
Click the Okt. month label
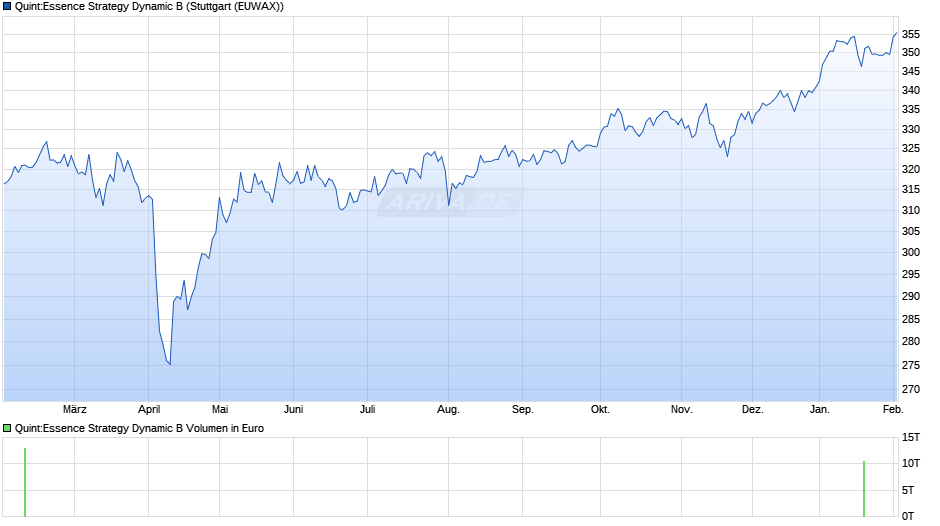600,409
